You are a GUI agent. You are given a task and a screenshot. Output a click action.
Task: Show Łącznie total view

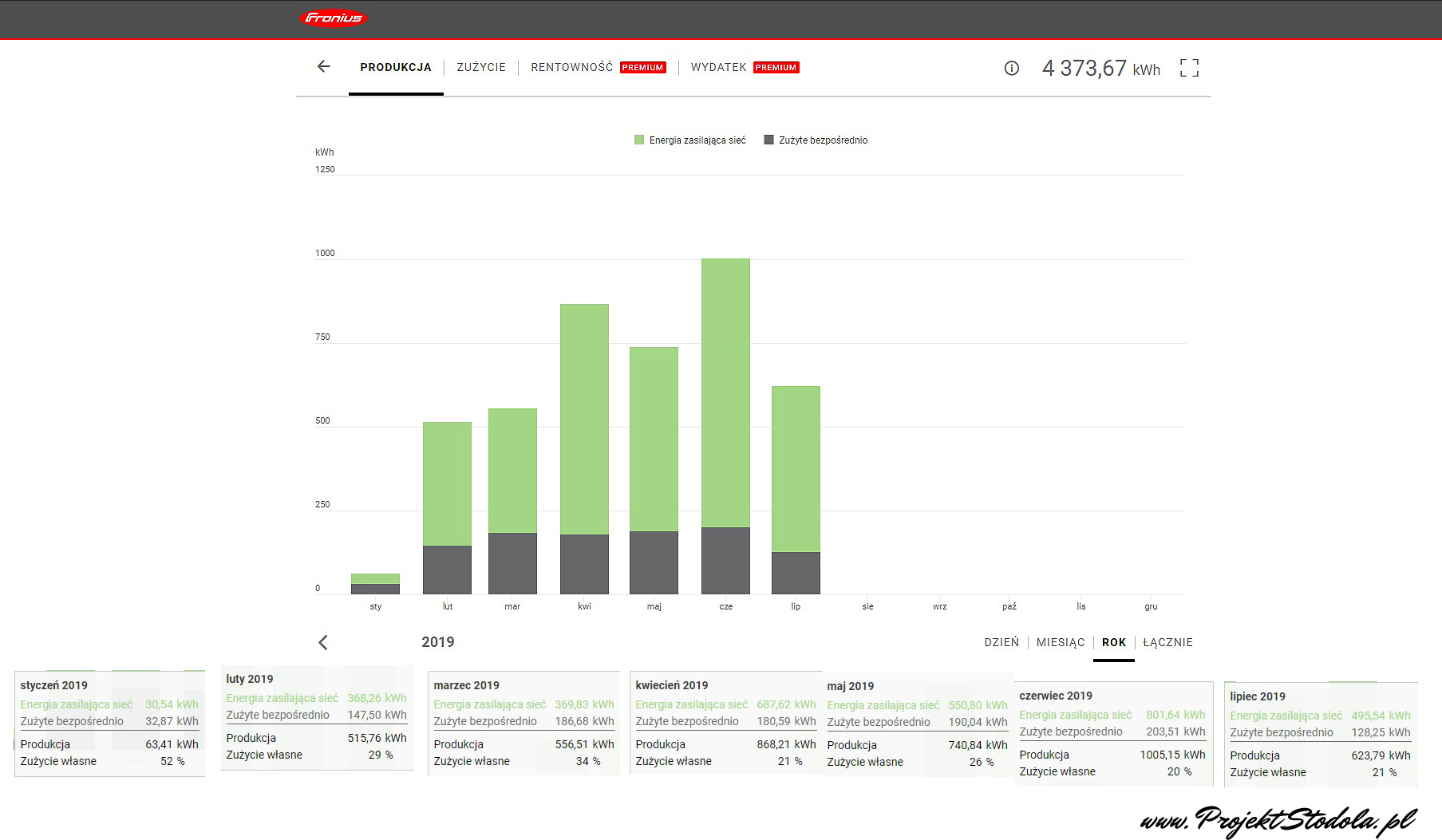pos(1167,642)
